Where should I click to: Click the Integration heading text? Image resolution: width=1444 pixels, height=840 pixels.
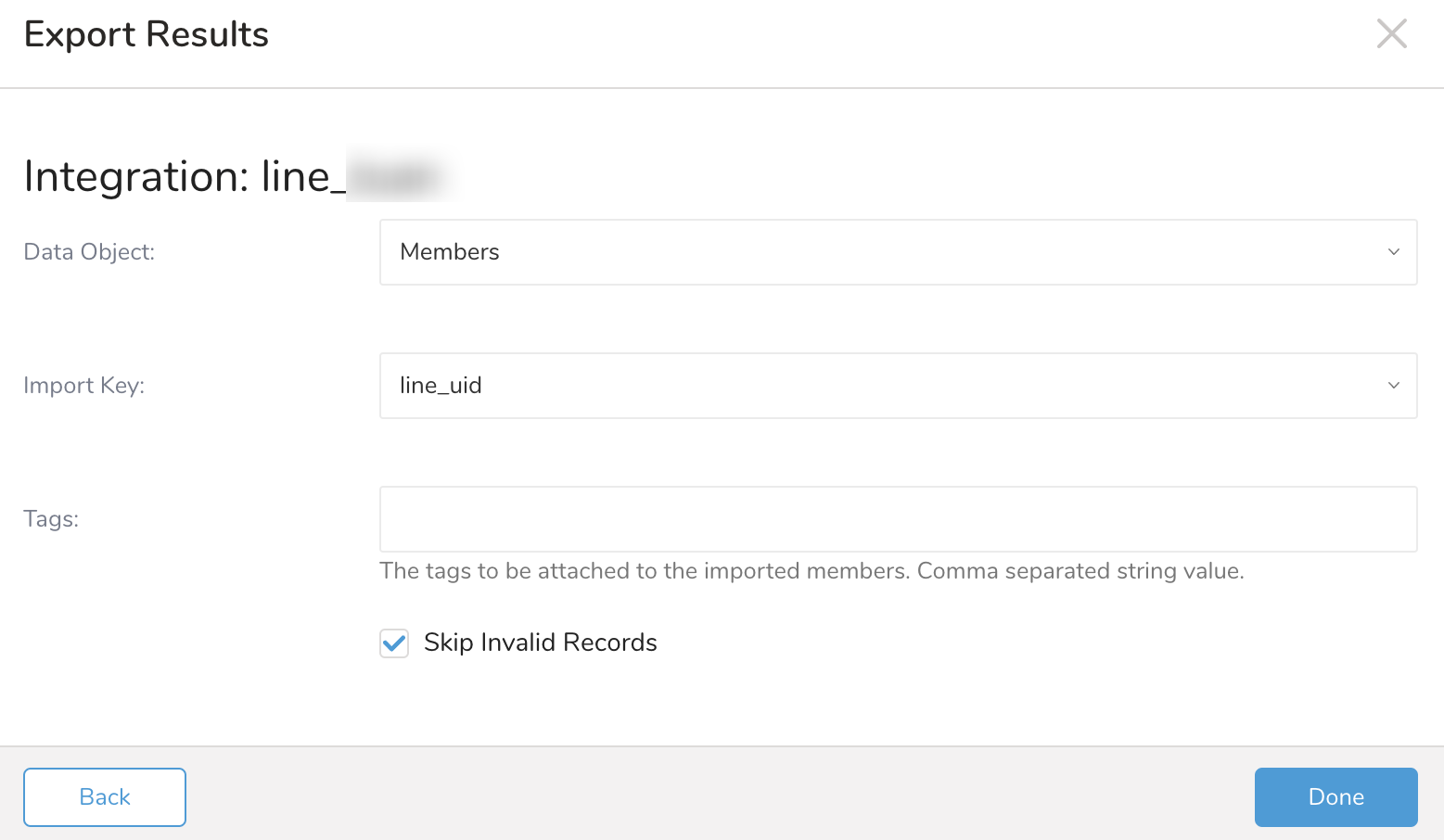point(176,176)
